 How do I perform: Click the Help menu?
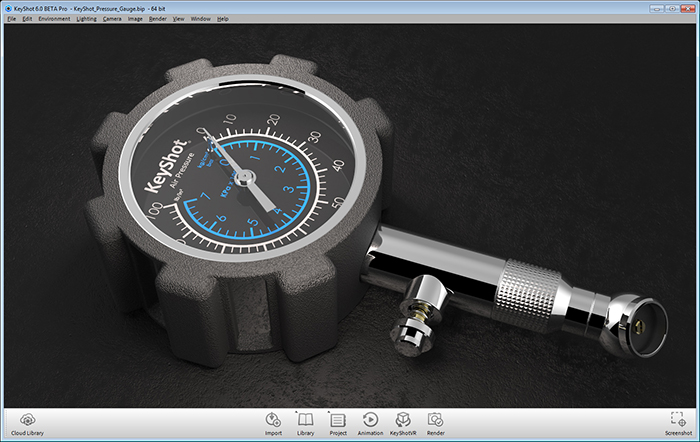click(223, 19)
